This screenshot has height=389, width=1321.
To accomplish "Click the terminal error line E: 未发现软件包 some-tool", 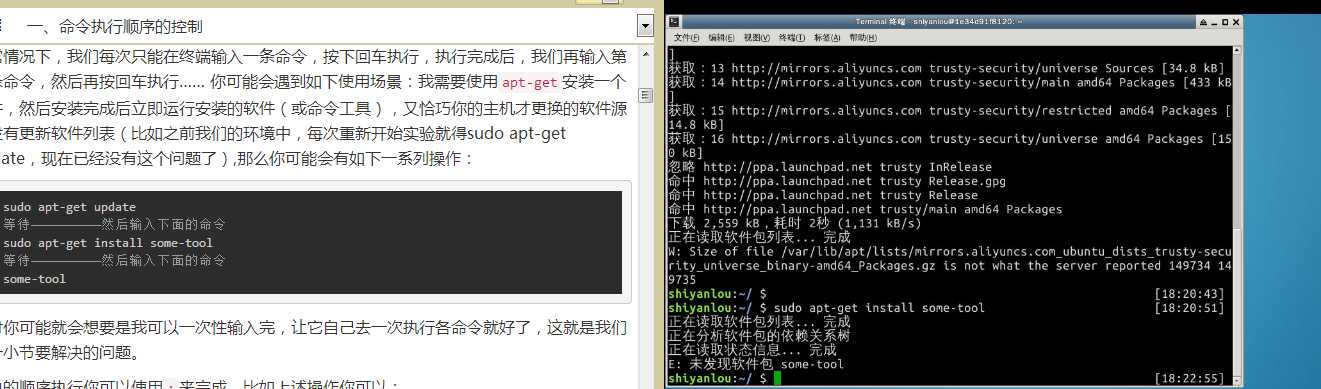I will (756, 364).
